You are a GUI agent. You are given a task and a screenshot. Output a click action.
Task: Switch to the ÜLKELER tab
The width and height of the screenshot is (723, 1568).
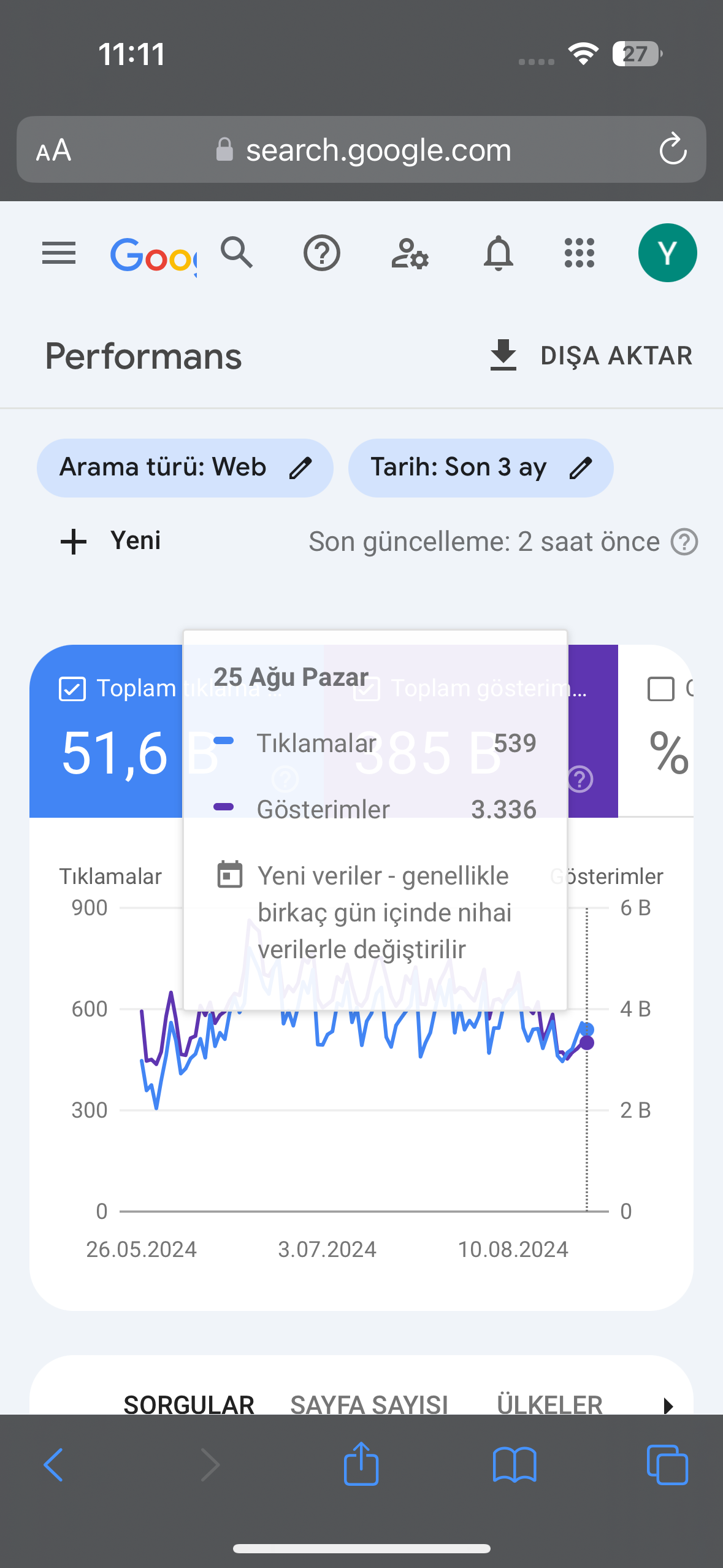click(549, 1404)
